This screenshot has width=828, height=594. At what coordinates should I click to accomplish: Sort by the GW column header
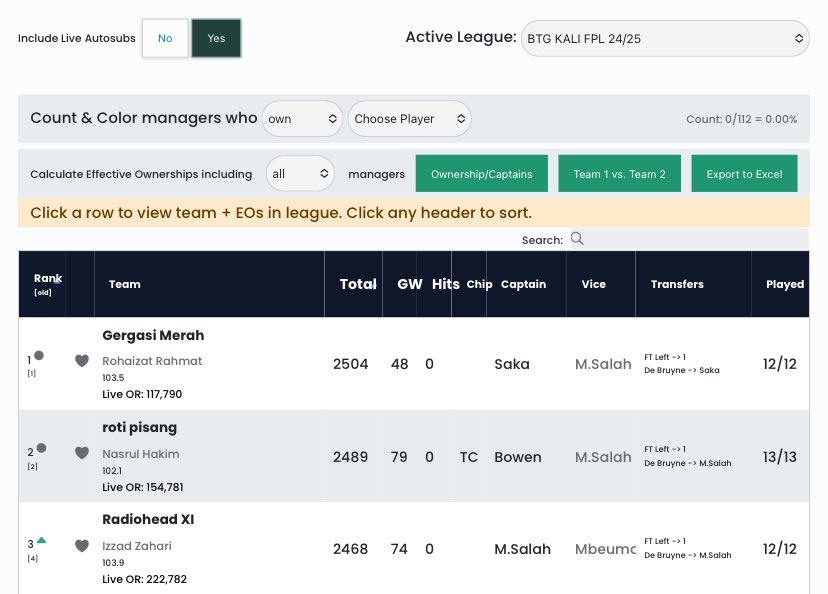pyautogui.click(x=400, y=284)
